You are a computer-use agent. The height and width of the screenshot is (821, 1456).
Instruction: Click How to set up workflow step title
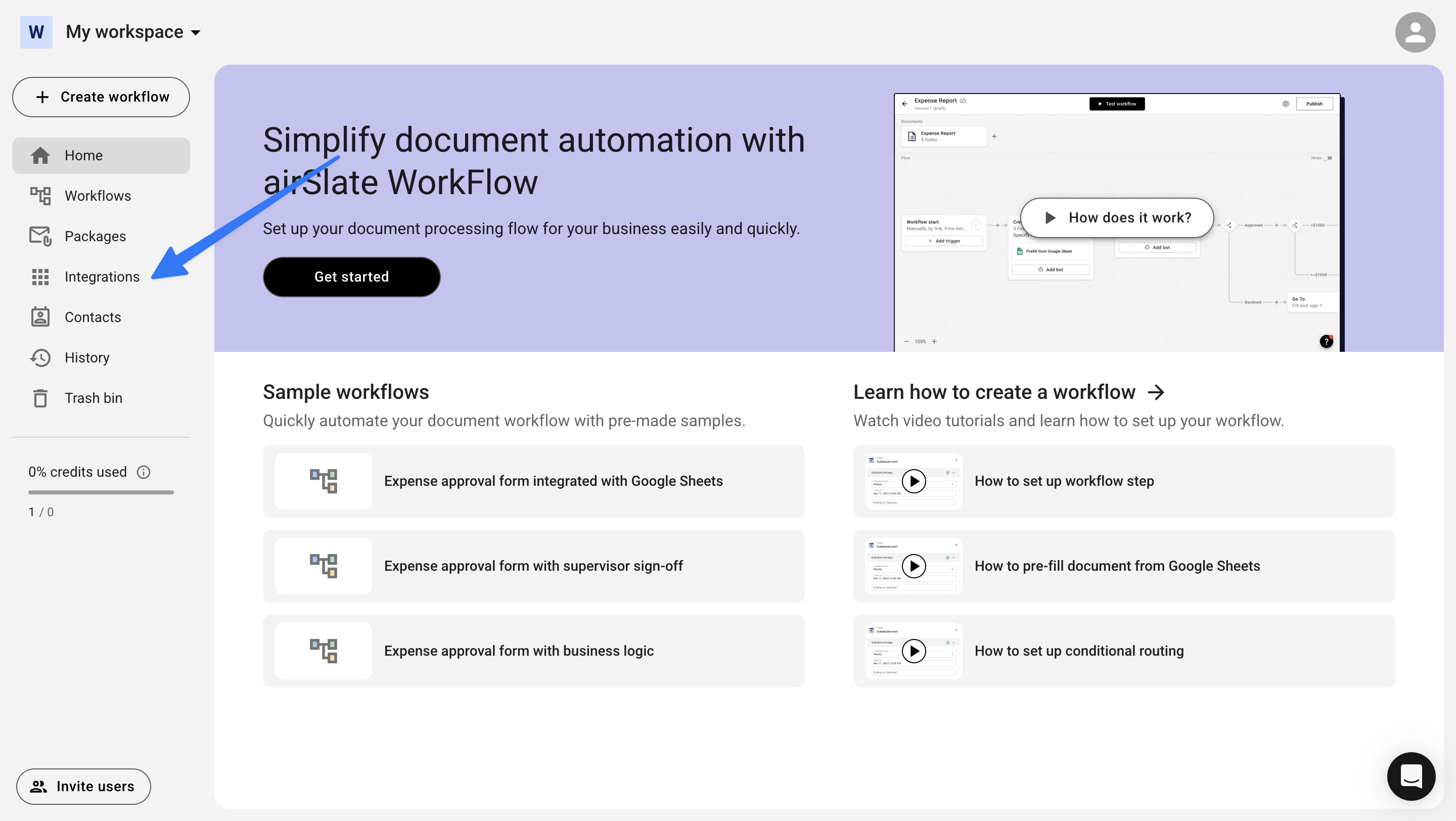click(1064, 481)
